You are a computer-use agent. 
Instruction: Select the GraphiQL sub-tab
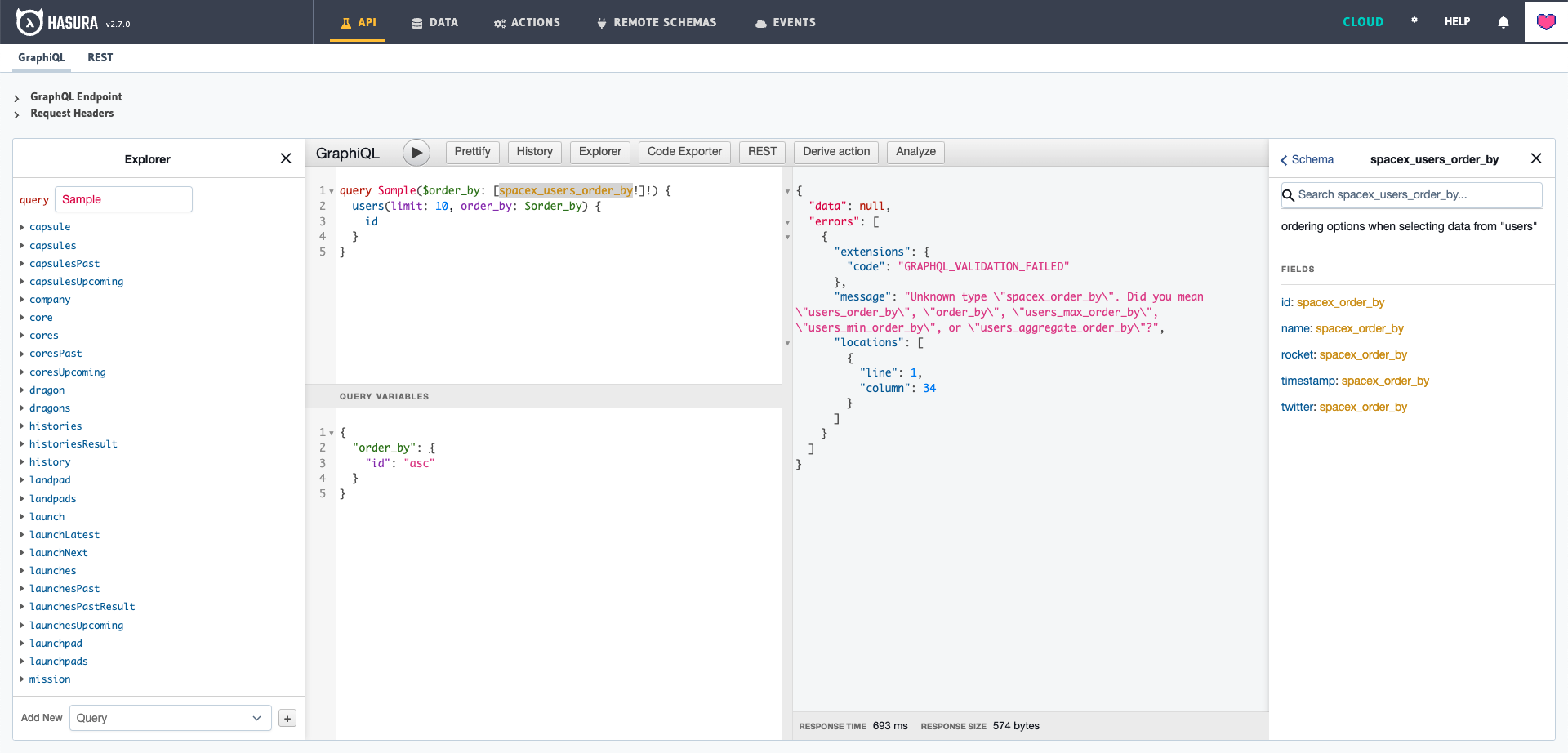pyautogui.click(x=42, y=57)
